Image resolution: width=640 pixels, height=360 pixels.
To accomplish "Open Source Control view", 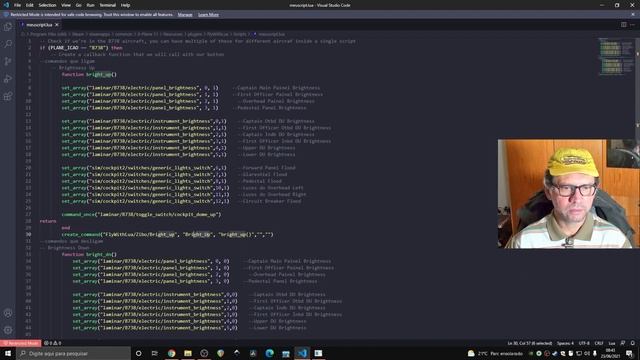I will tap(8, 61).
